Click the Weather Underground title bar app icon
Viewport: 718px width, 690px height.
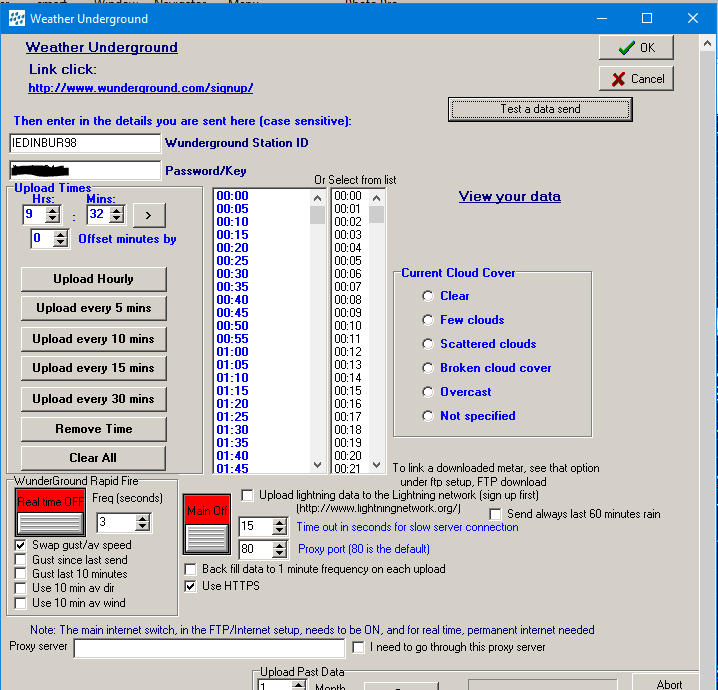[17, 18]
